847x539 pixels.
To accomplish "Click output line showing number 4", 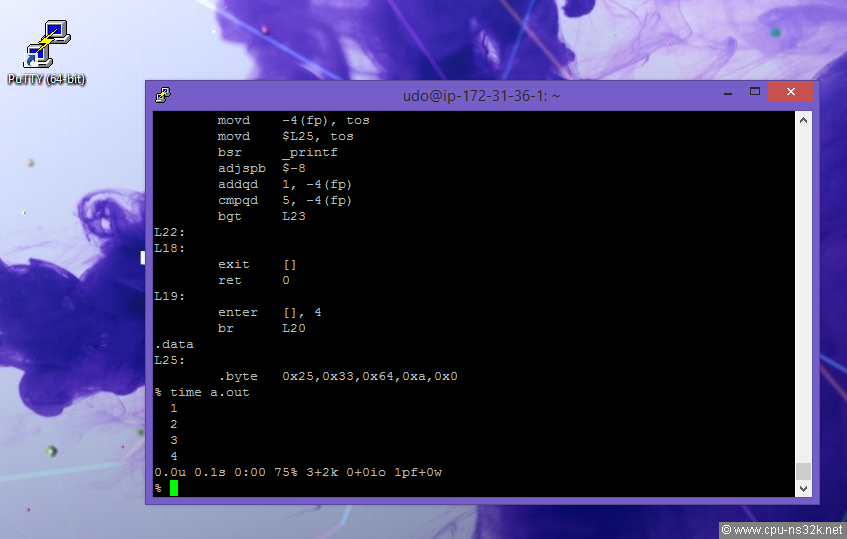I will (174, 456).
